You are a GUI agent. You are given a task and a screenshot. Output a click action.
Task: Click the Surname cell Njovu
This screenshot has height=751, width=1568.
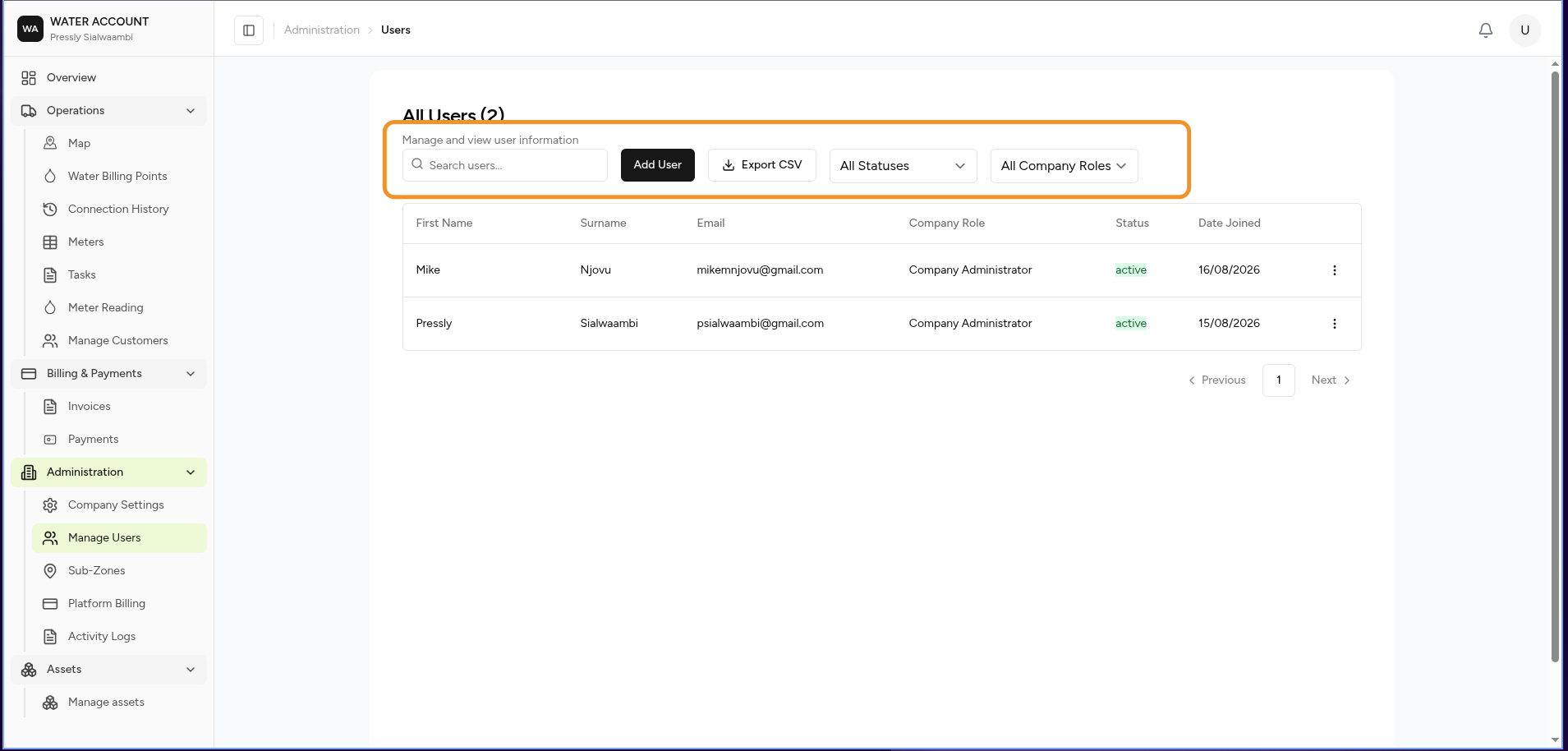595,270
